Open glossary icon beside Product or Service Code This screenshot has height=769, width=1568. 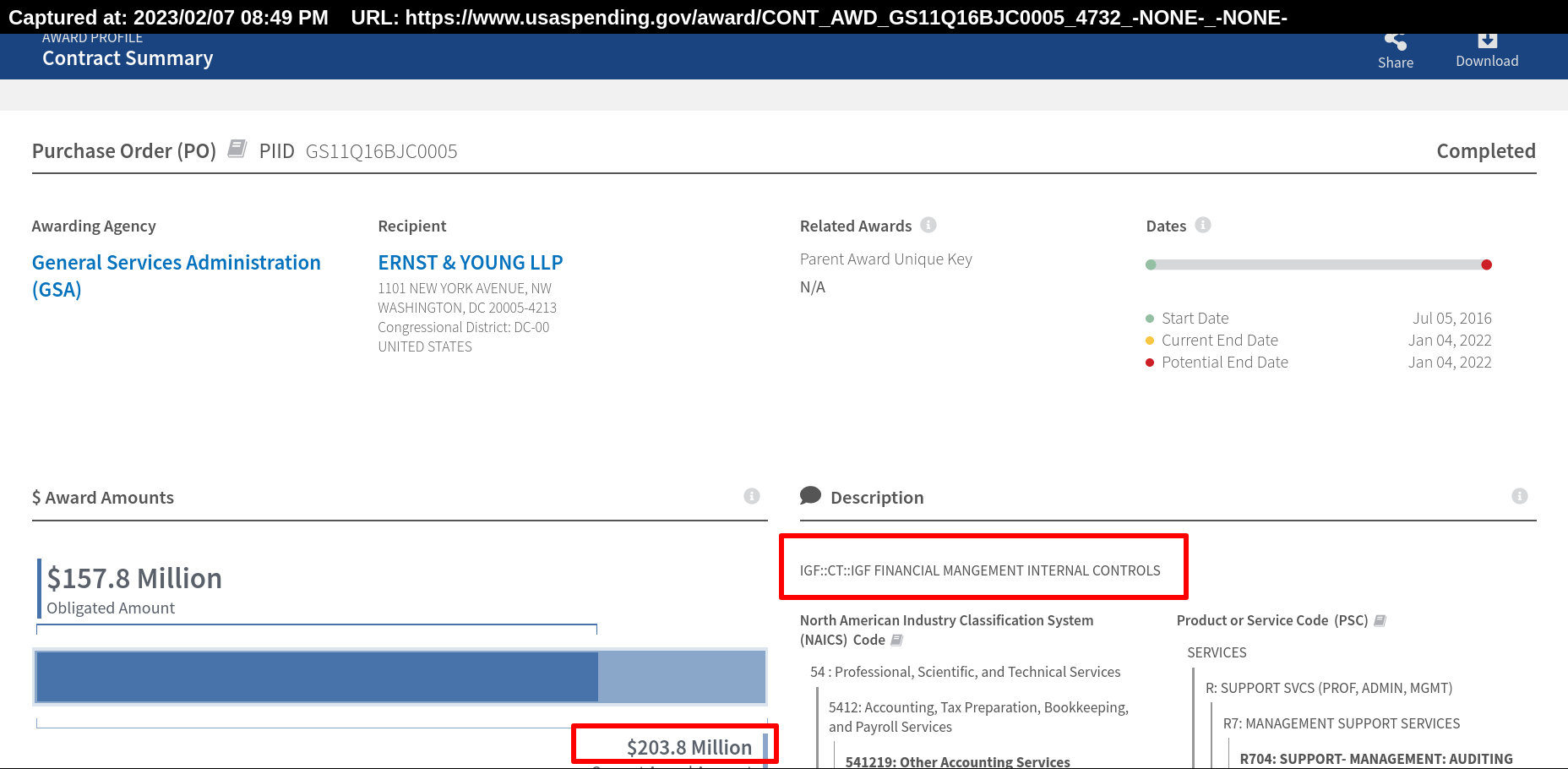pos(1380,620)
